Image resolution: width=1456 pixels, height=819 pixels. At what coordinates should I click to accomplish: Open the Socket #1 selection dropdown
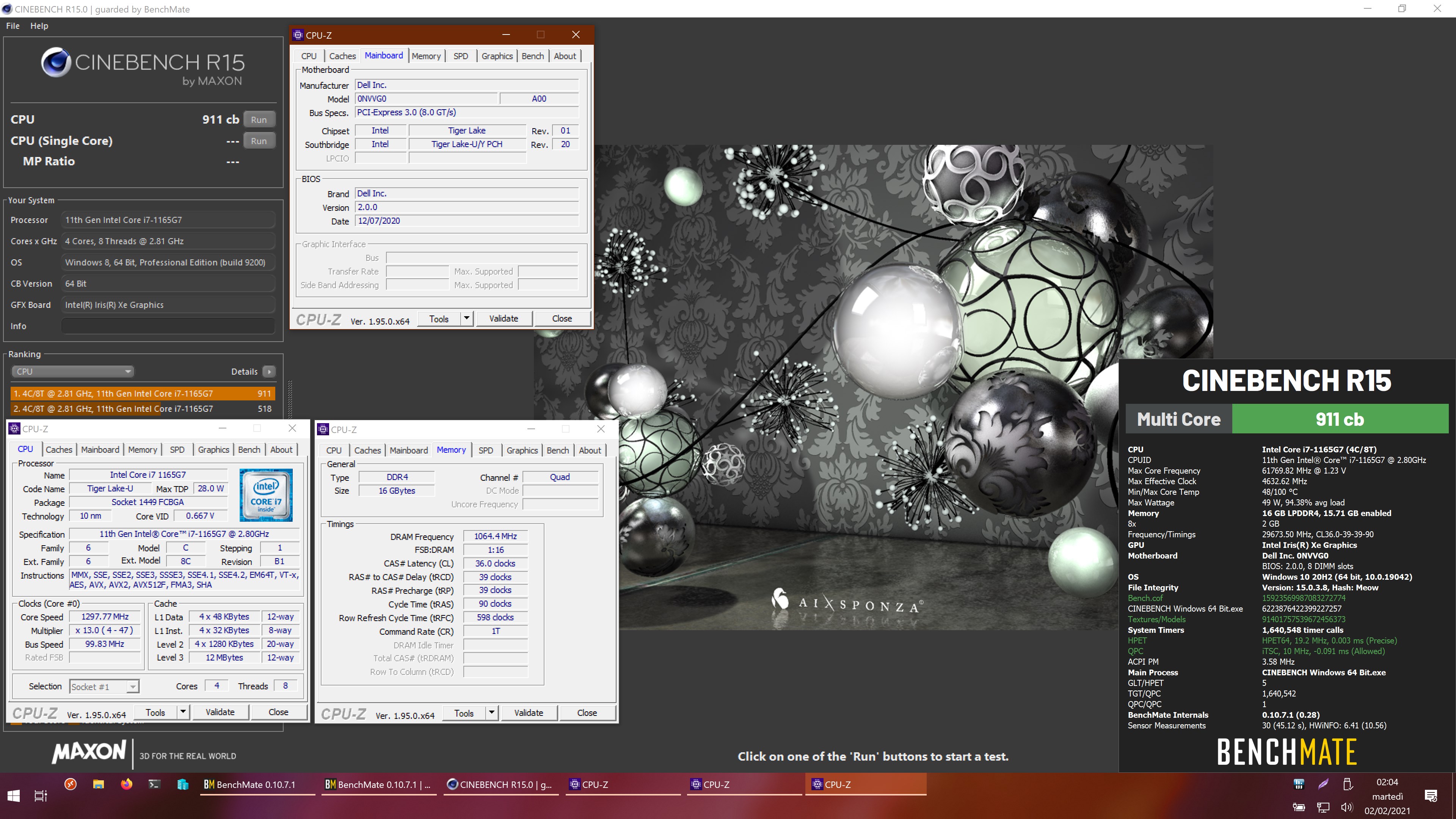(x=104, y=687)
